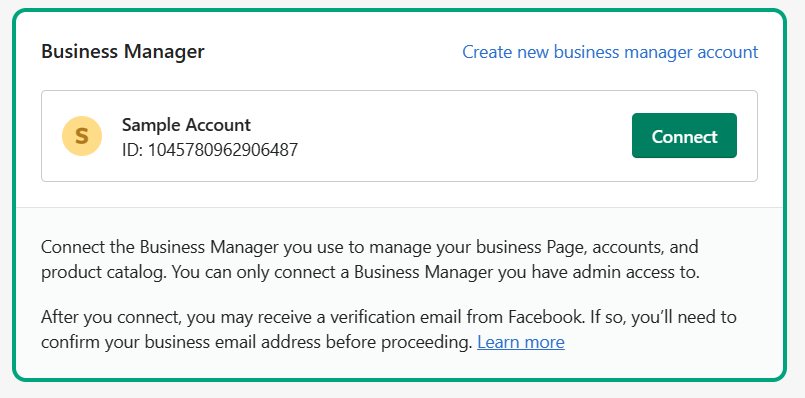This screenshot has height=398, width=805.
Task: Click the green Connect button
Action: click(684, 136)
